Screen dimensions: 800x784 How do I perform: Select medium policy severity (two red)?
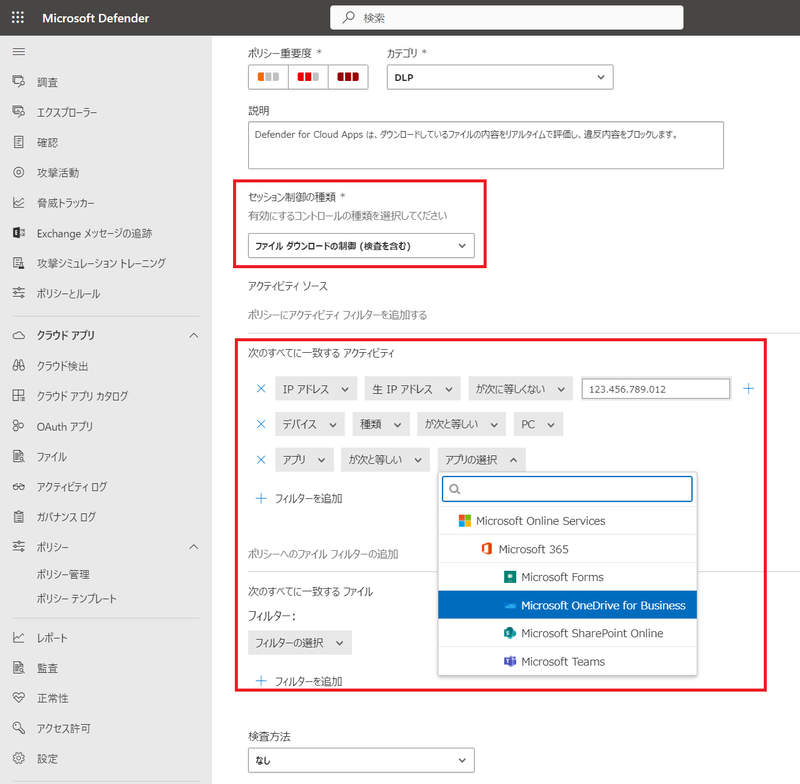click(308, 77)
